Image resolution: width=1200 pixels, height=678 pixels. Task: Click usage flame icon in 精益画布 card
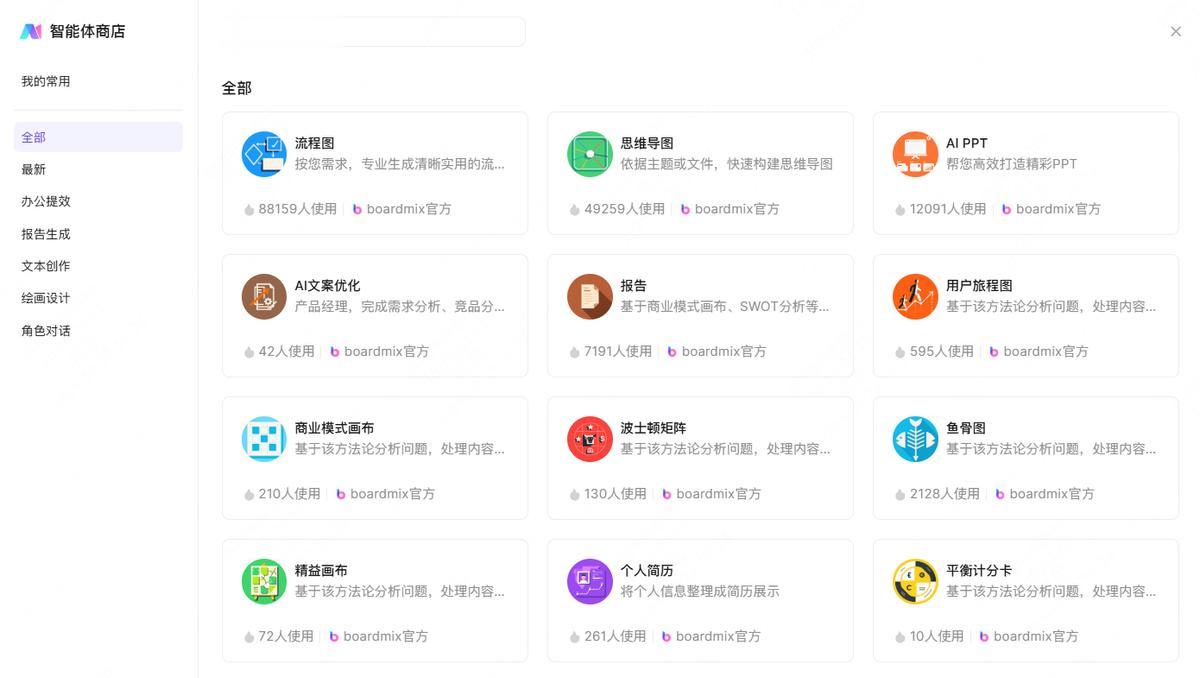point(249,636)
